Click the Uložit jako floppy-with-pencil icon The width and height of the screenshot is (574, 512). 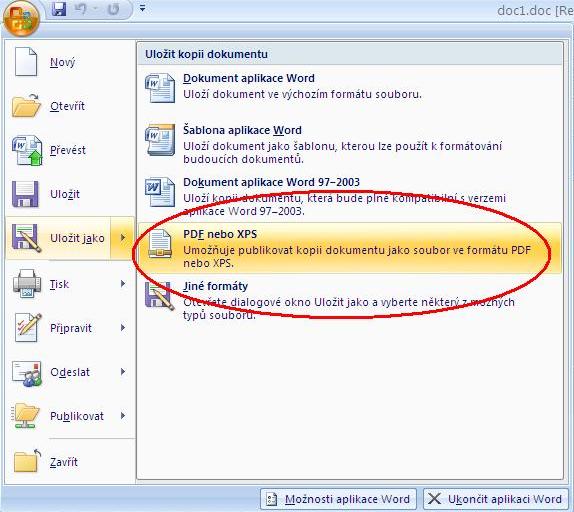pos(26,238)
